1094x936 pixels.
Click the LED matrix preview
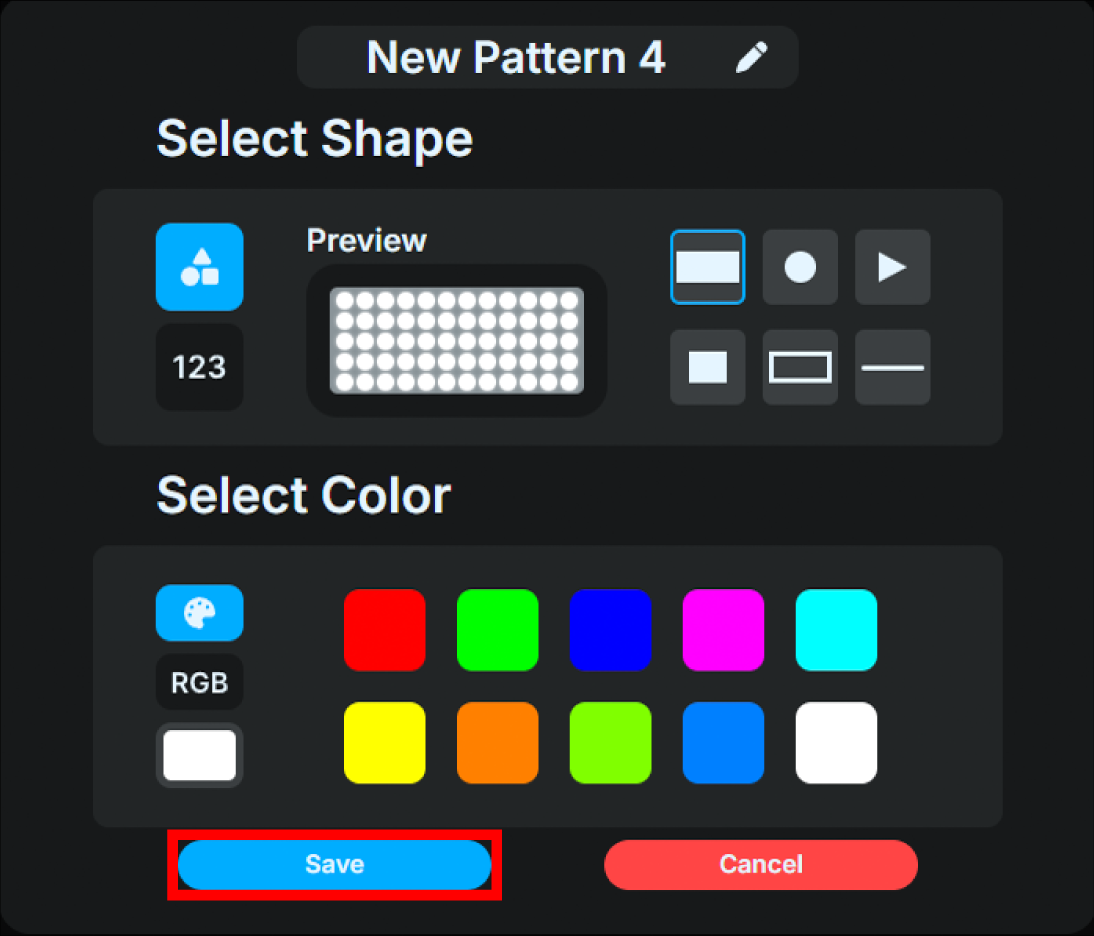click(x=457, y=343)
